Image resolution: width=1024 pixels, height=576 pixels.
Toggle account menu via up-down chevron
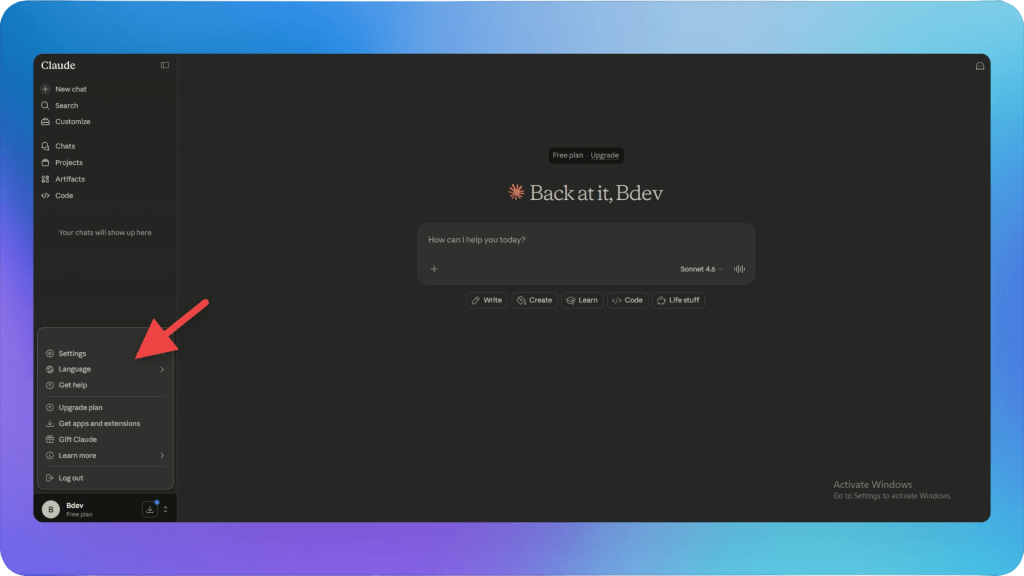165,509
